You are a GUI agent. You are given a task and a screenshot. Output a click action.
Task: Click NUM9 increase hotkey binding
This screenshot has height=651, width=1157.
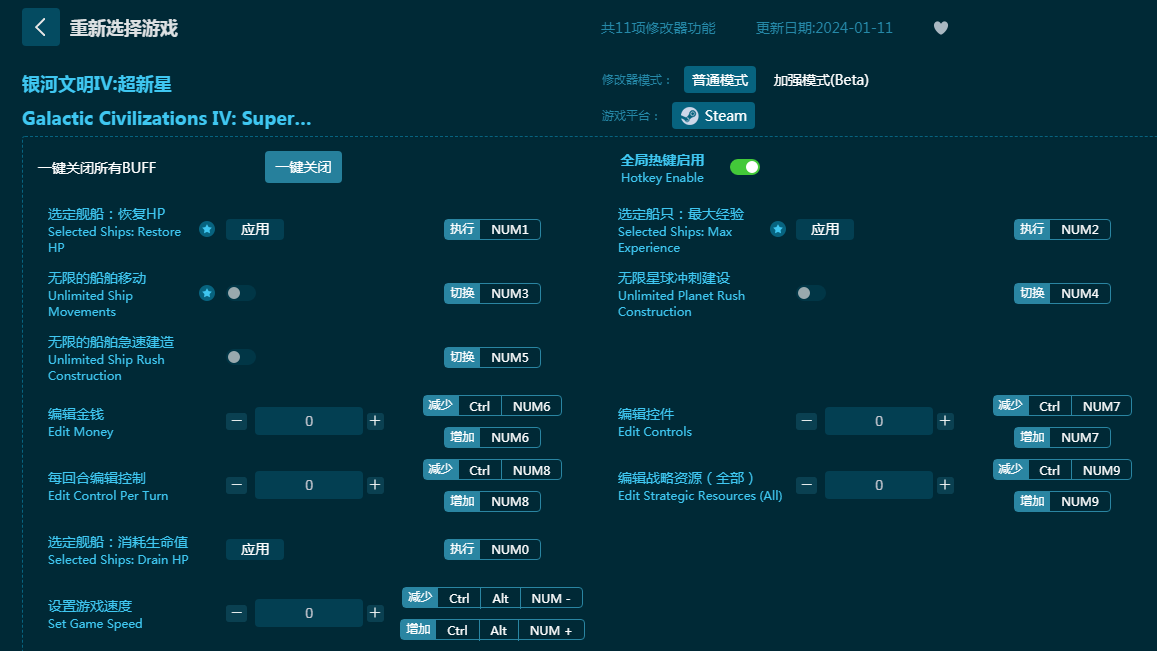pos(1063,502)
